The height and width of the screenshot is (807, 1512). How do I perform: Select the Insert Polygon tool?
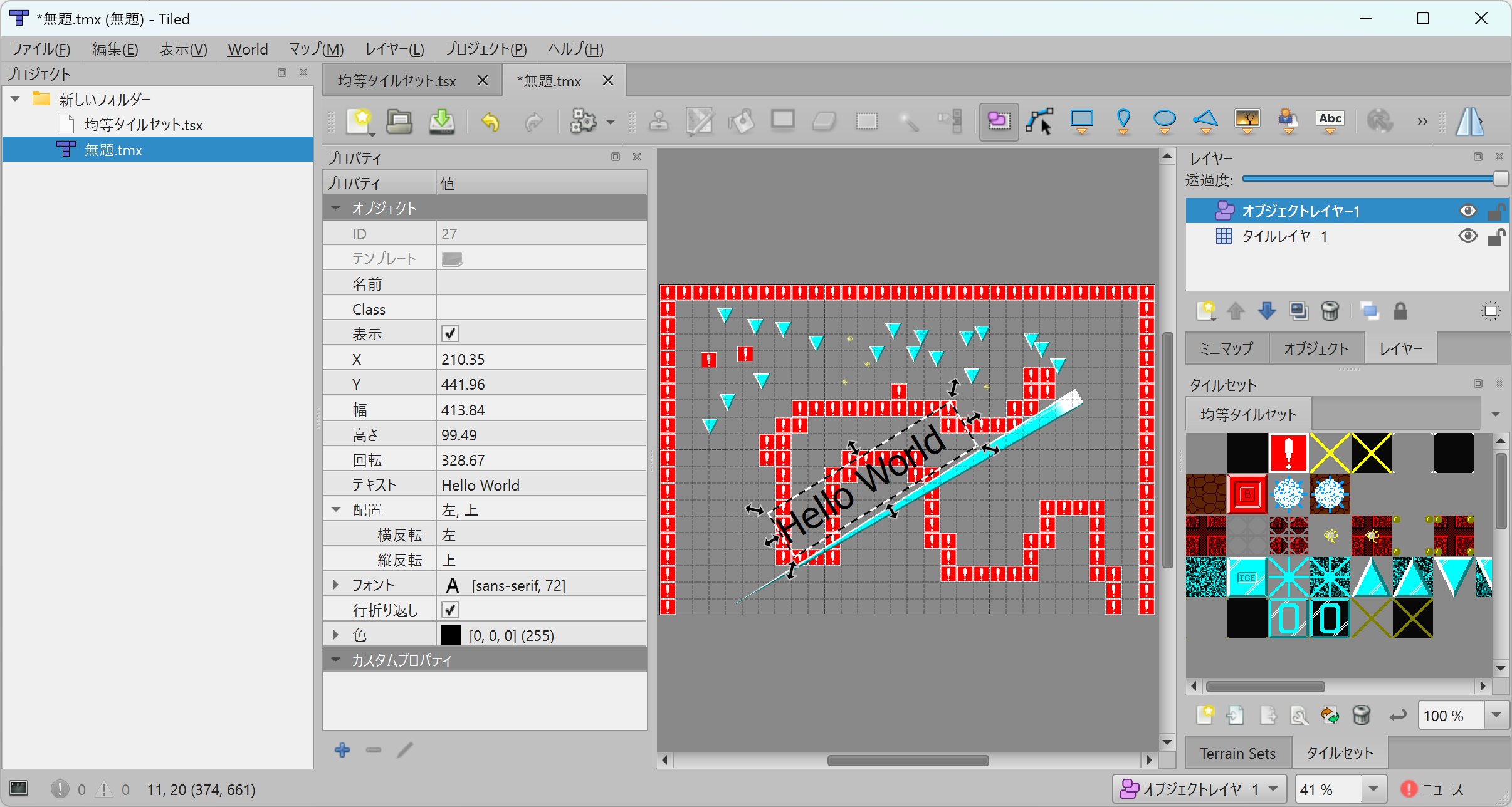click(x=1205, y=121)
